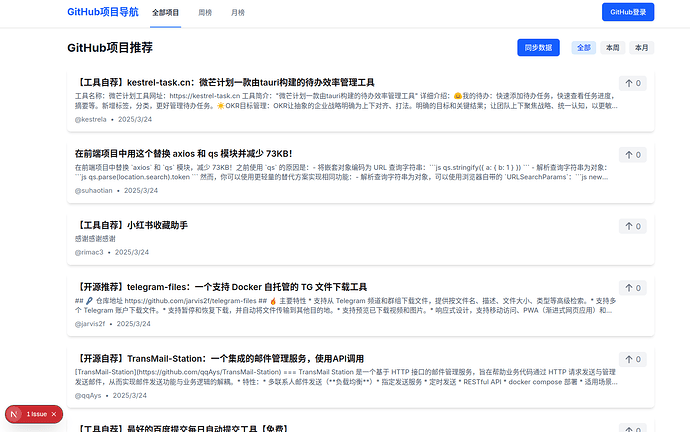Switch to the 周榜 tab
Image resolution: width=690 pixels, height=432 pixels.
point(205,13)
